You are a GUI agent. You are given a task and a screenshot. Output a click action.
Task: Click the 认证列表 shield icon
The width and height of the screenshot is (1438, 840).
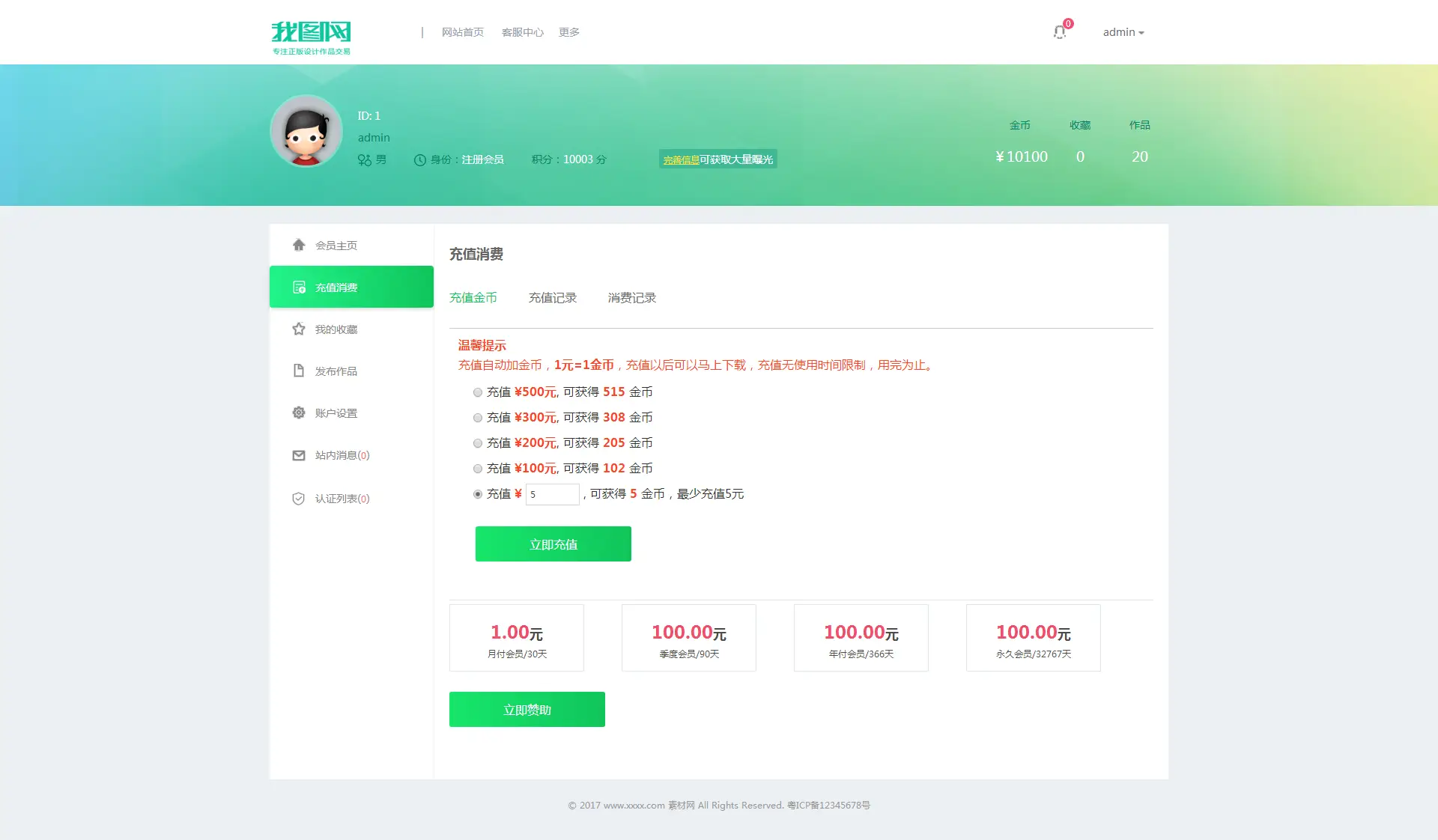[298, 499]
